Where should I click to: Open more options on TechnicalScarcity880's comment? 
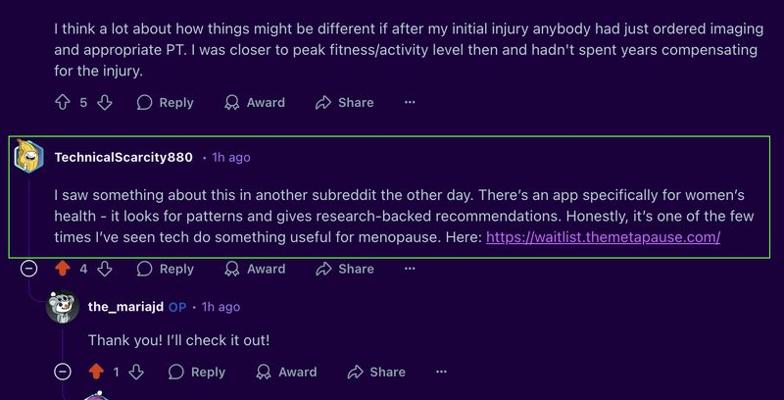tap(409, 269)
